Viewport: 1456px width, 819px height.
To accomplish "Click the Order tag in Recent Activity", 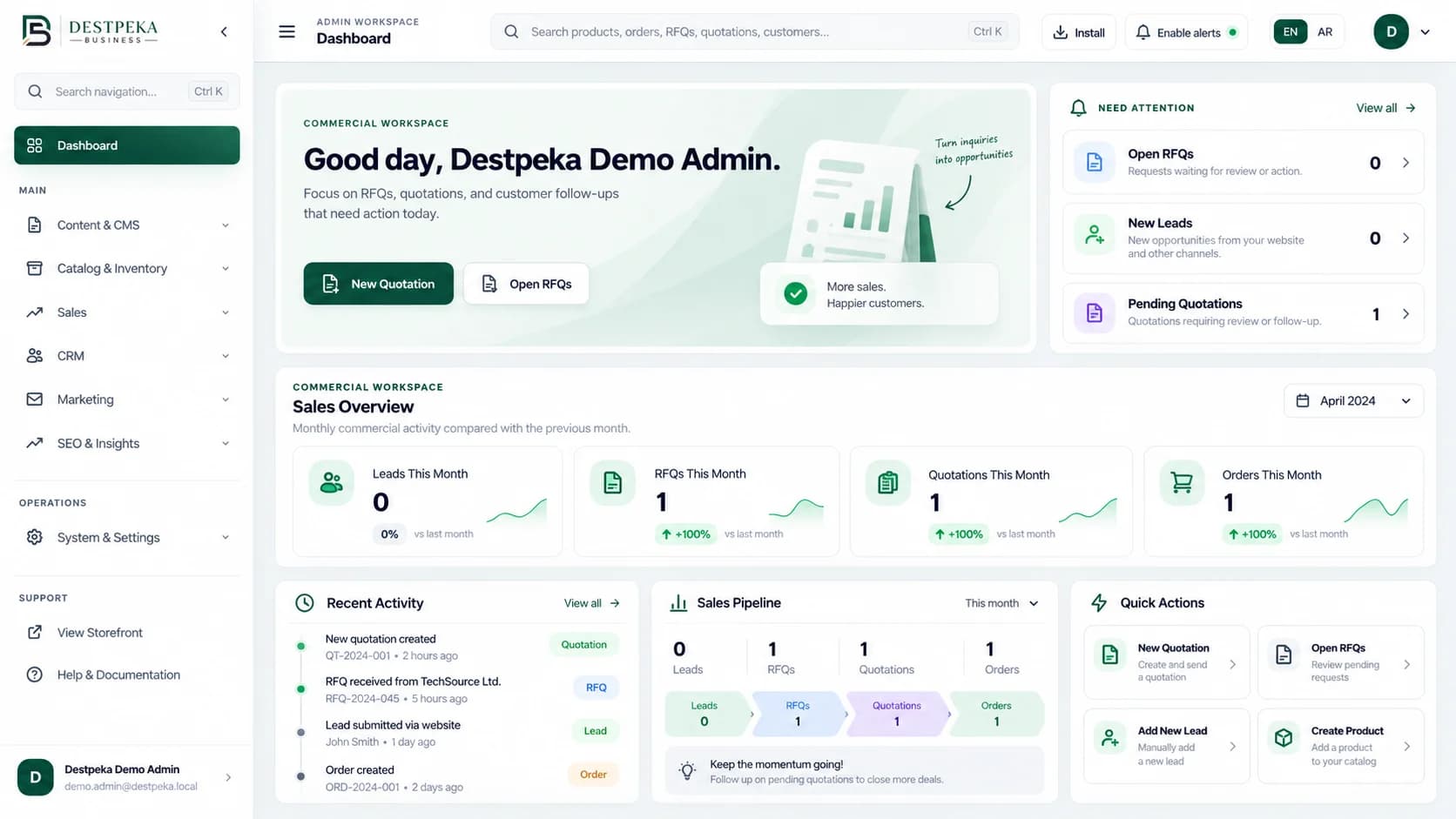I will pos(593,775).
